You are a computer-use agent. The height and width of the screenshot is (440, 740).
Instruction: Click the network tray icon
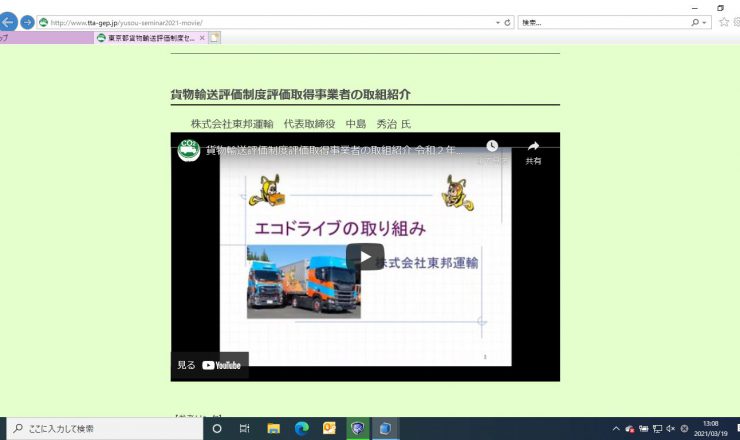[x=657, y=429]
